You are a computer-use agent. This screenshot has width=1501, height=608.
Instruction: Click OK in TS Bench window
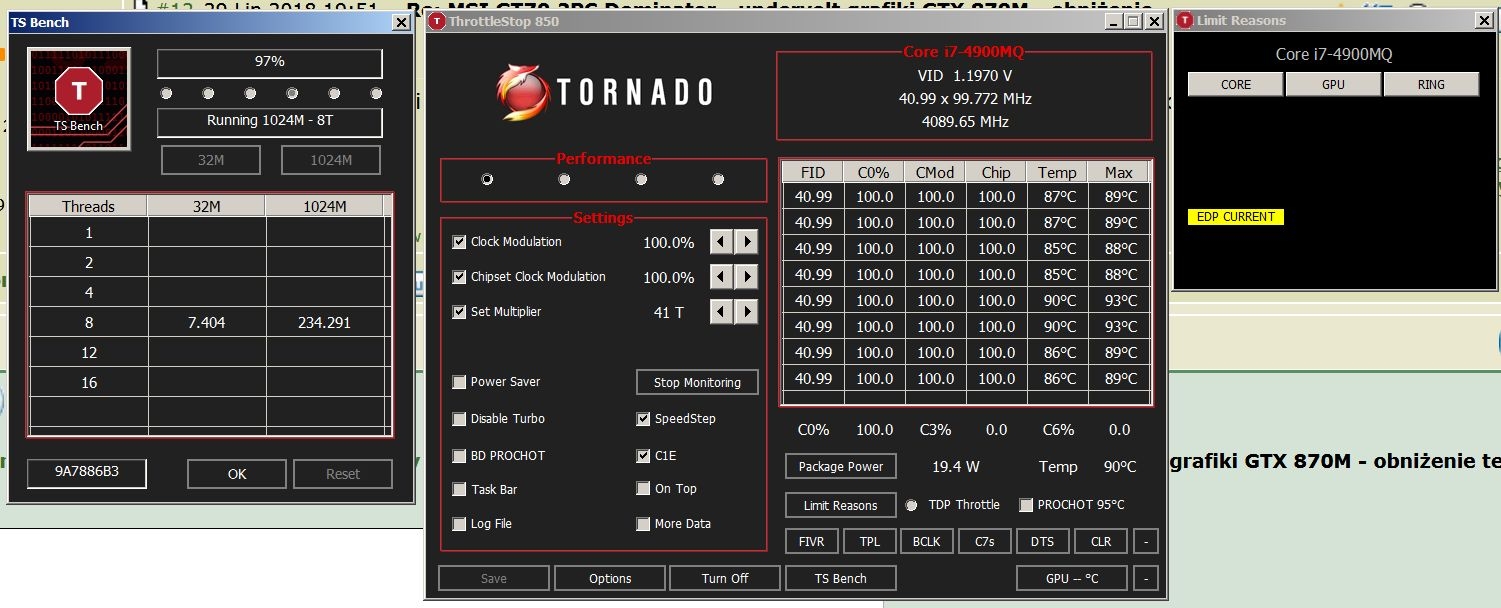point(237,474)
